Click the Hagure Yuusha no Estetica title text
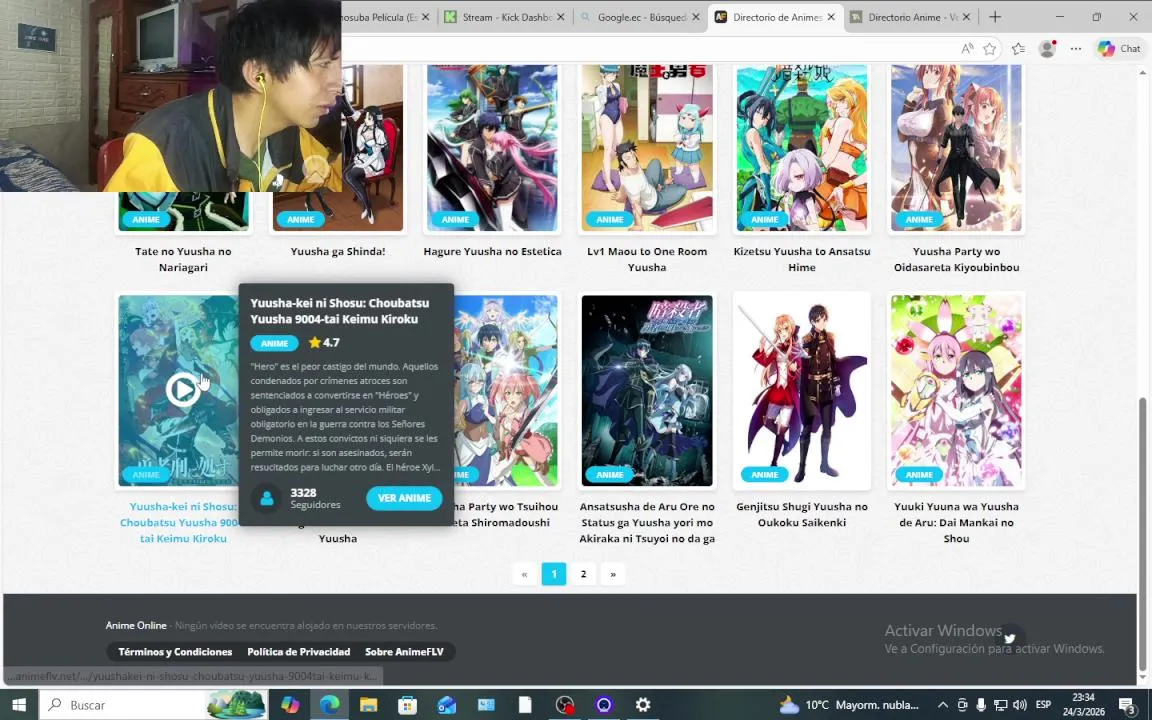This screenshot has height=720, width=1152. [492, 251]
